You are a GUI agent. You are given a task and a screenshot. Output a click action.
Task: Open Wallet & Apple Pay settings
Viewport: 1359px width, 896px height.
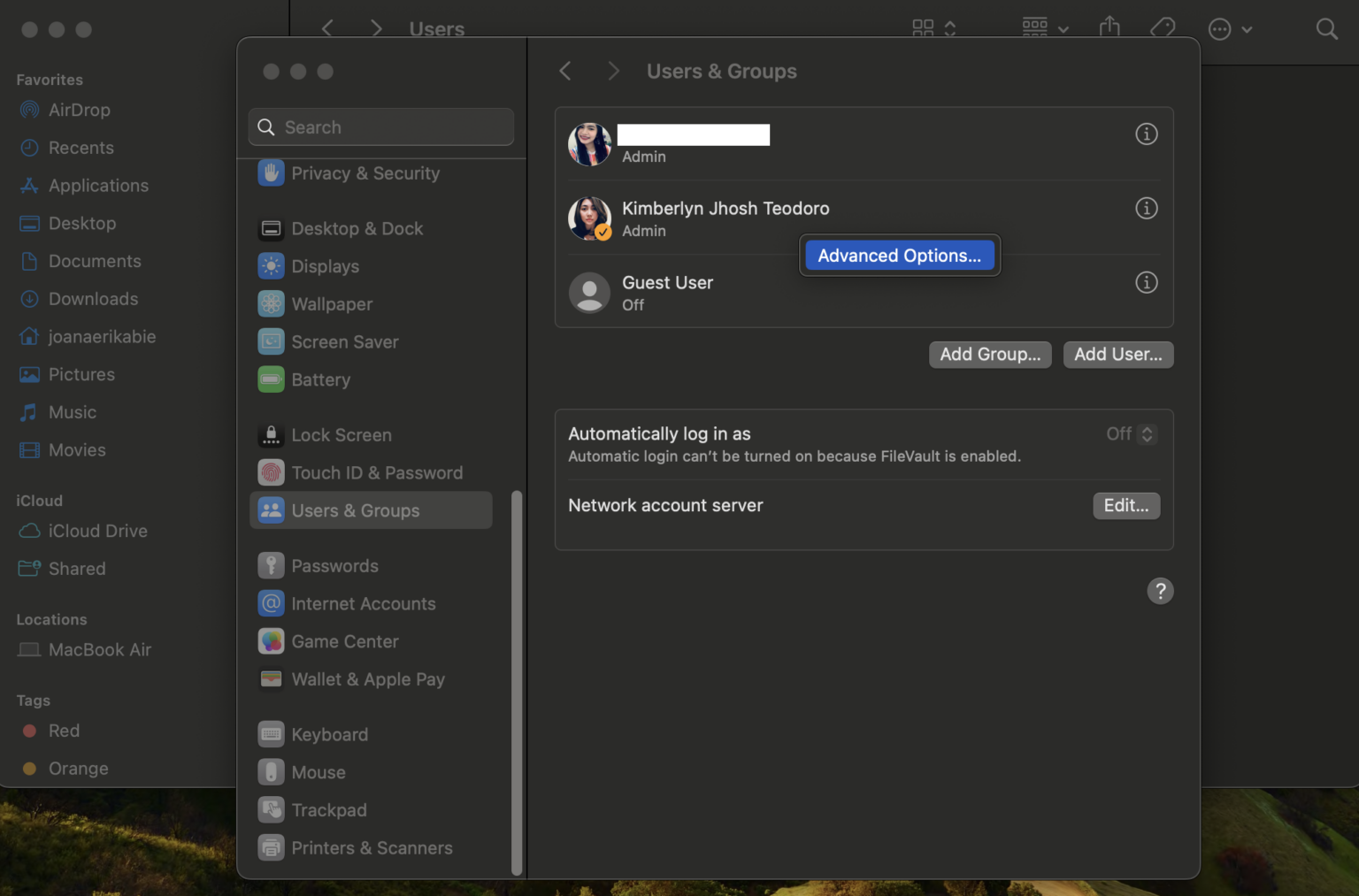[x=271, y=679]
